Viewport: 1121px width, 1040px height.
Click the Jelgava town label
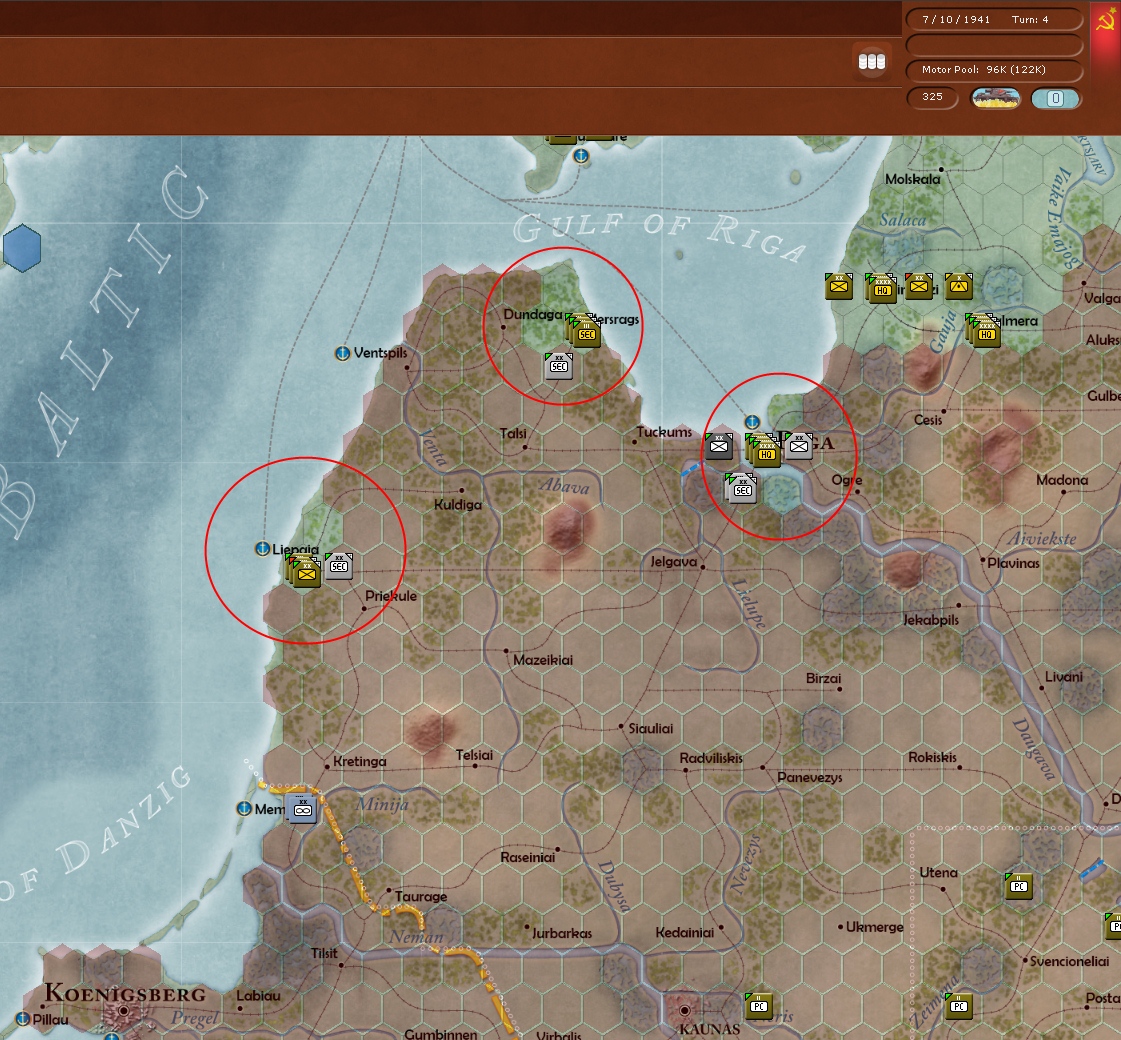pyautogui.click(x=673, y=562)
